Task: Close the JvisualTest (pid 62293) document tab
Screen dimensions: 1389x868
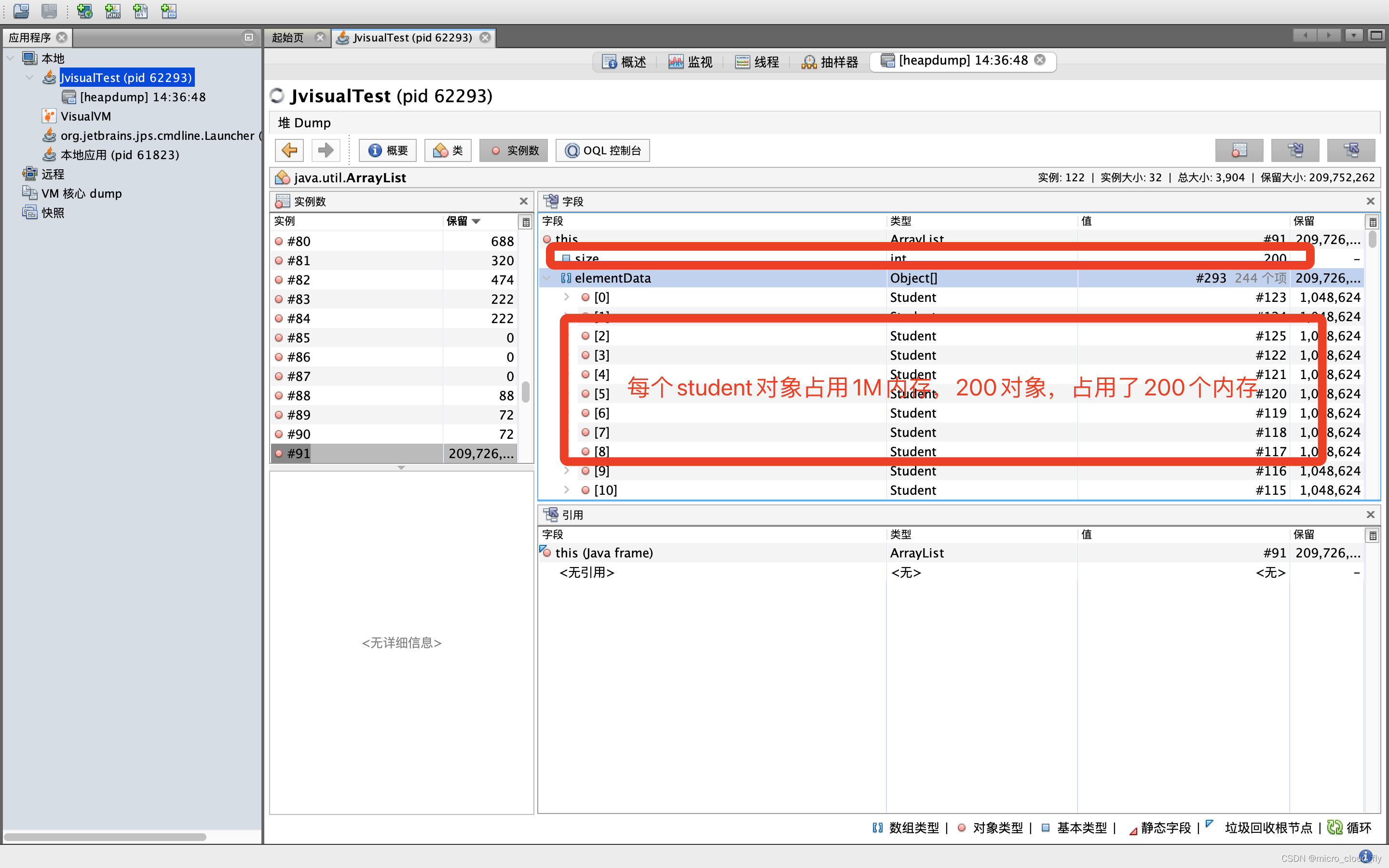Action: coord(486,37)
